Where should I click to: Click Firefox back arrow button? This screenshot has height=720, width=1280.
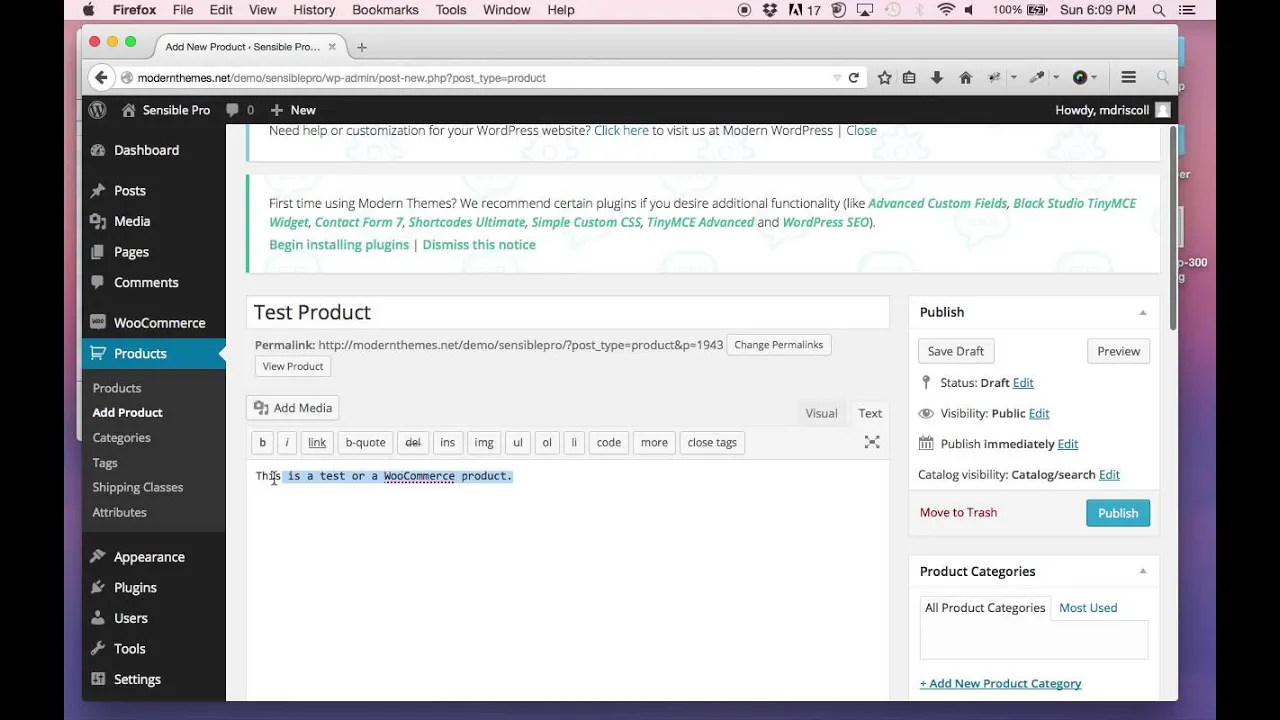pos(101,77)
